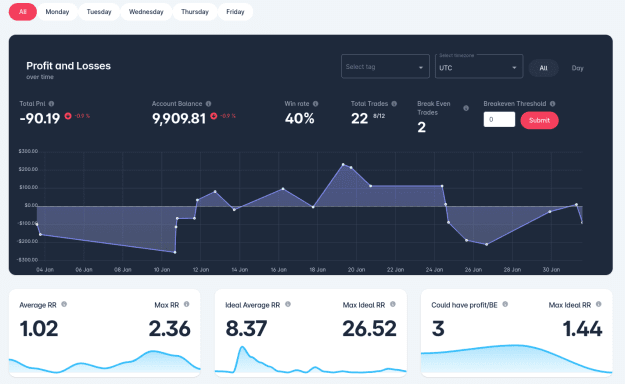This screenshot has width=625, height=384.
Task: Open the Select tag dropdown
Action: click(x=385, y=67)
